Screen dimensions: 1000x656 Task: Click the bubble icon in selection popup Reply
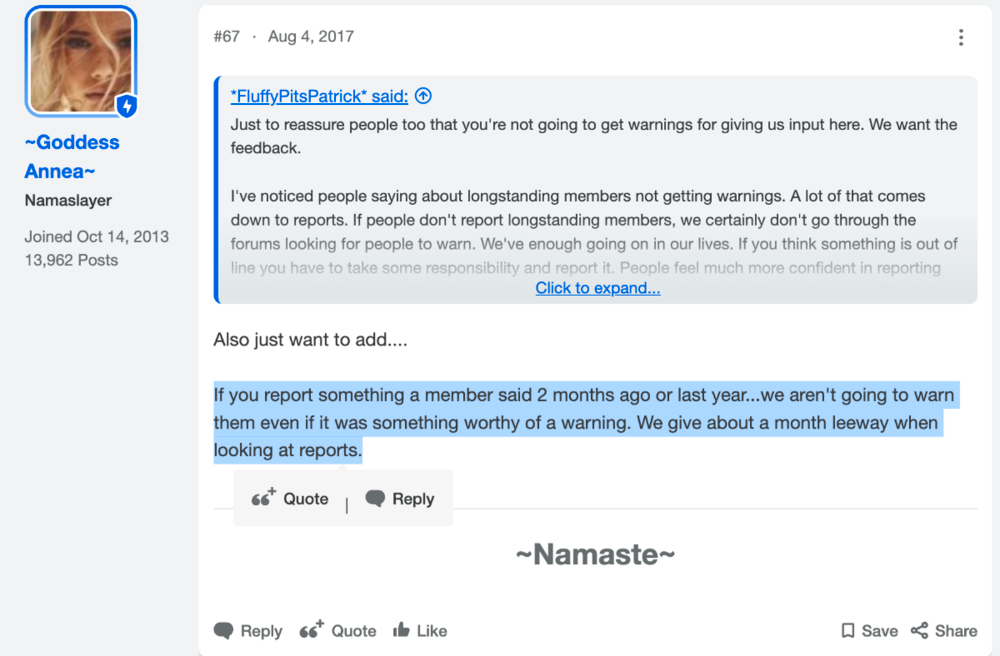pos(375,499)
